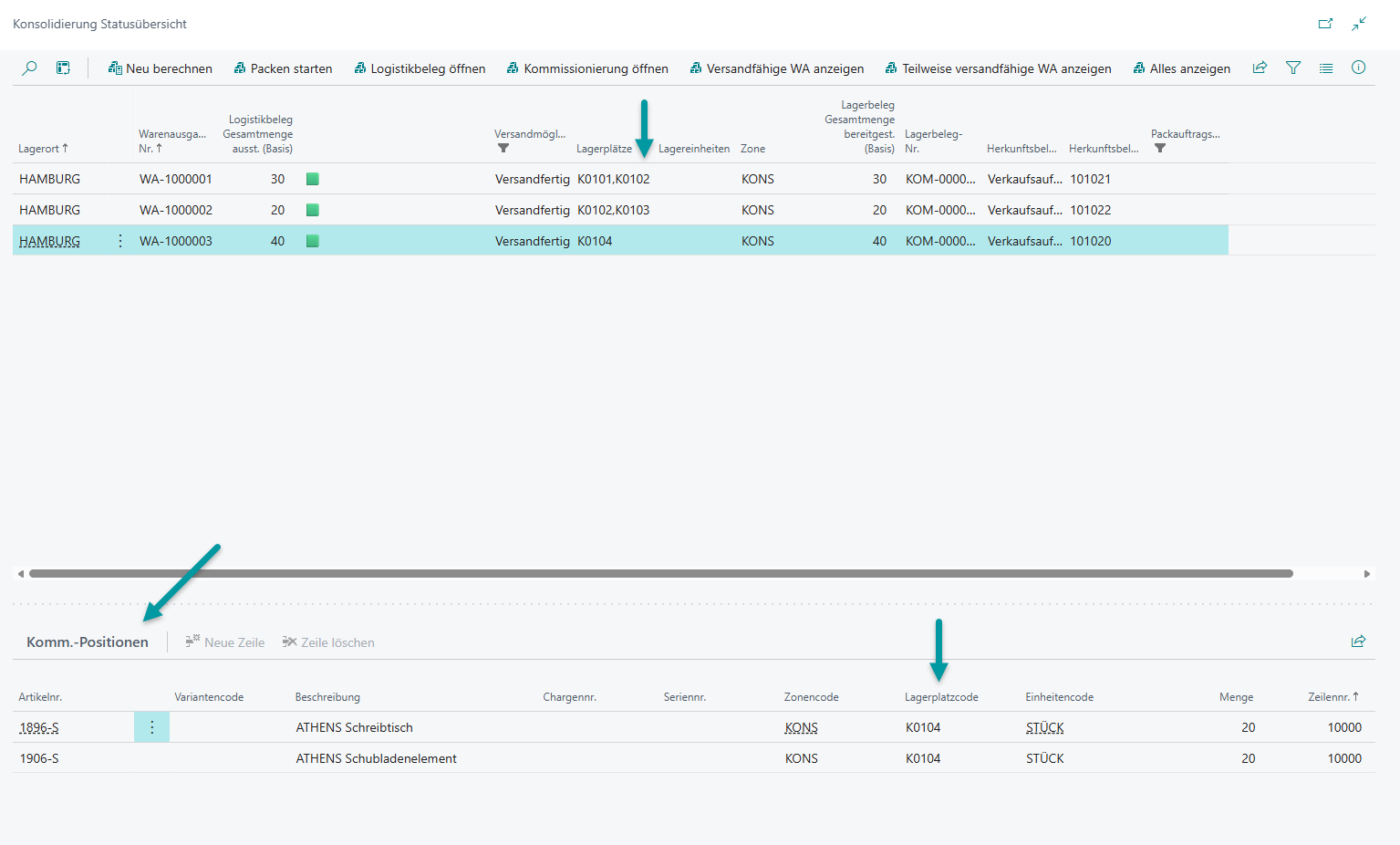Open page in new window icon

pyautogui.click(x=1325, y=24)
